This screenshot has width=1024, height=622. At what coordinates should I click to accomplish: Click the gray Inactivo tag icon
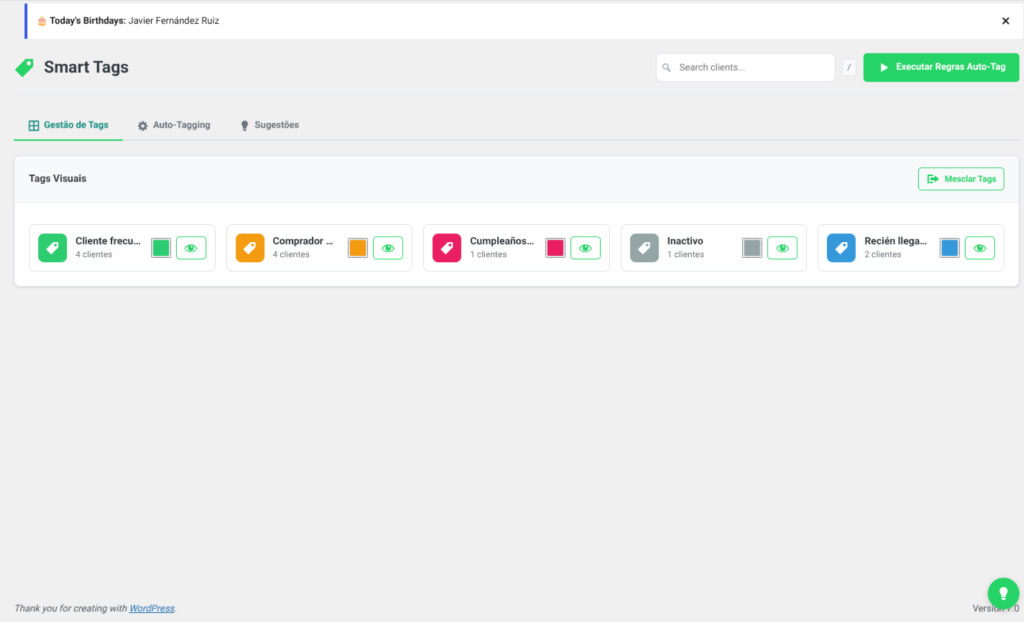[x=644, y=248]
